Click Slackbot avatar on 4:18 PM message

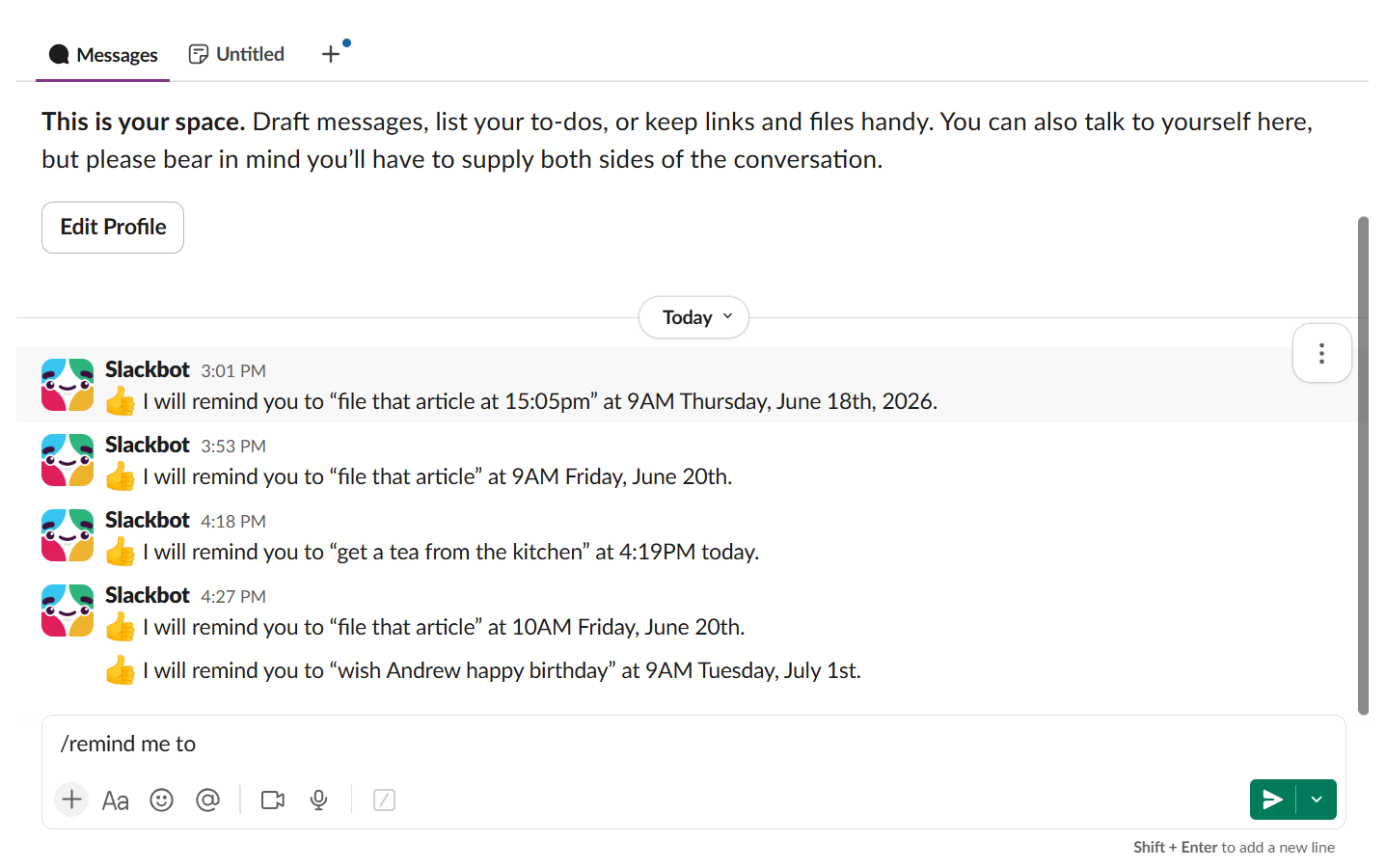coord(68,535)
